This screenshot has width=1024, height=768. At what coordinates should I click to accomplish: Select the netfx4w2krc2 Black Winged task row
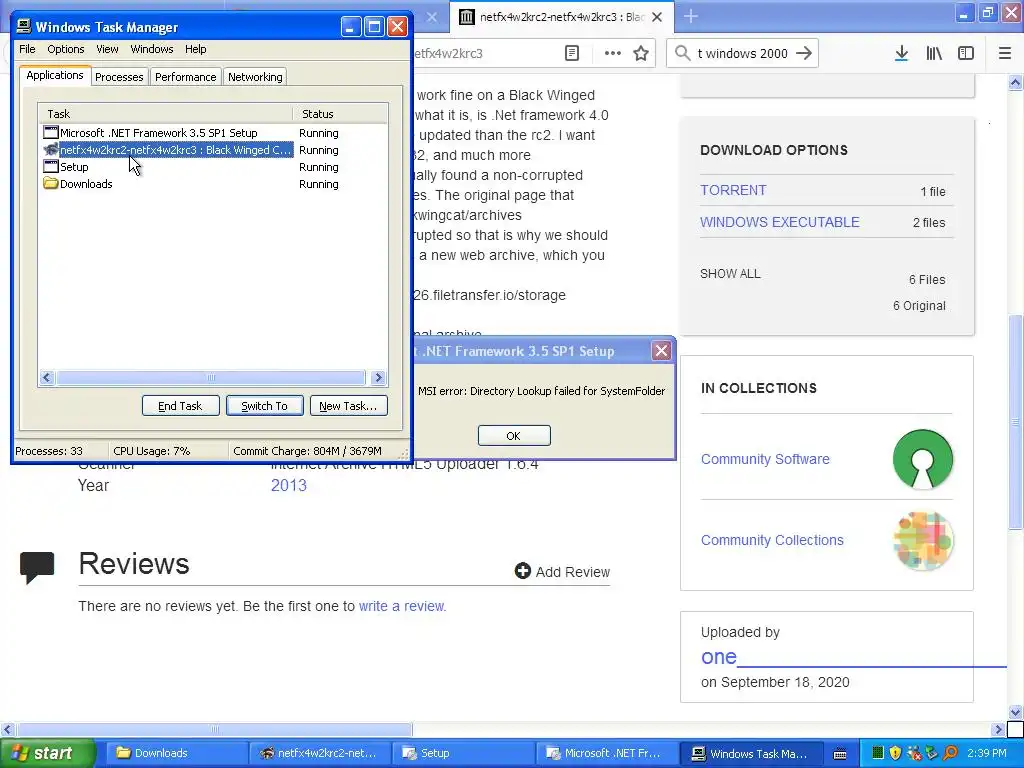[x=167, y=150]
